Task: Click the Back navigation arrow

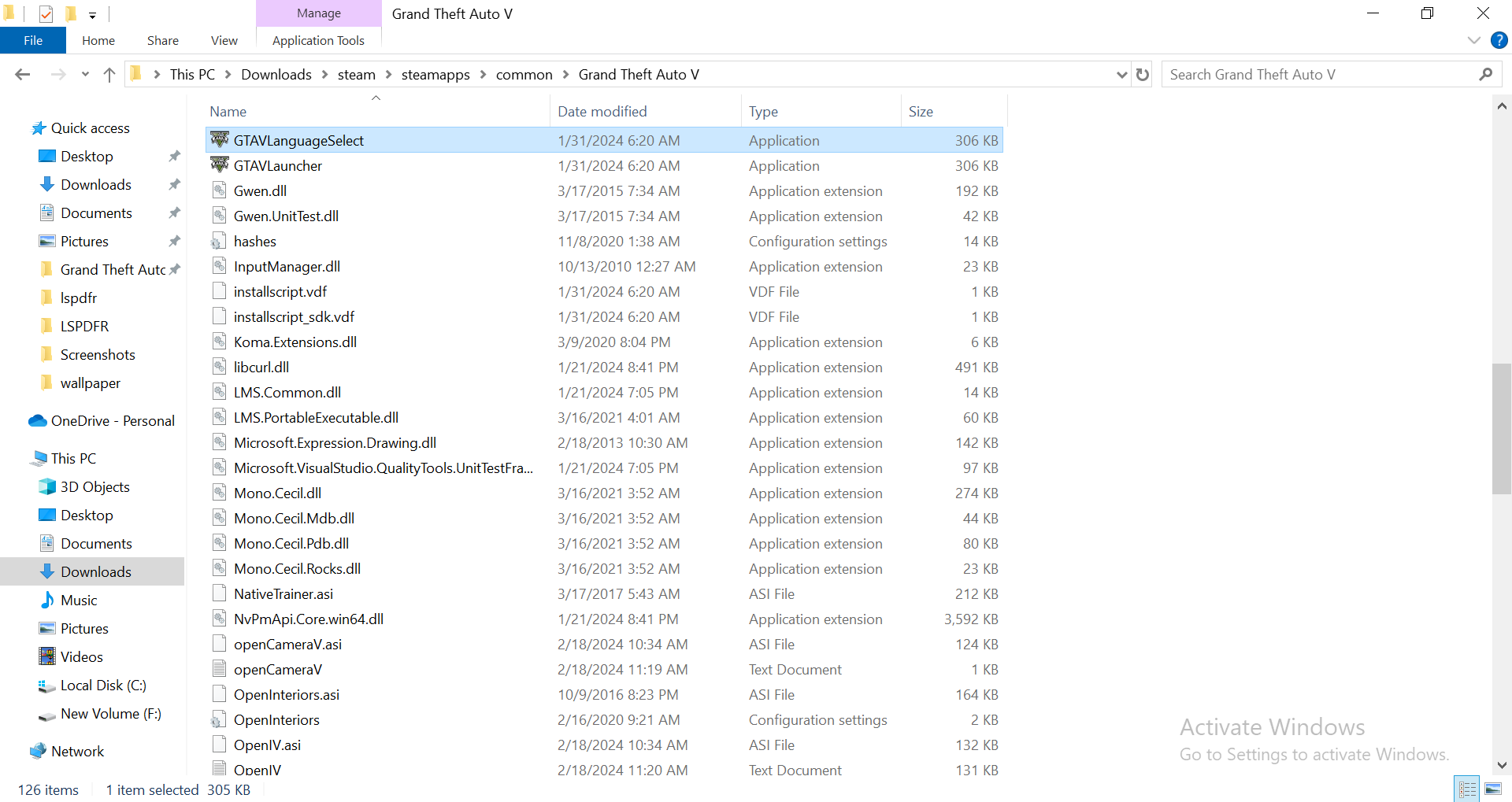Action: coord(23,75)
